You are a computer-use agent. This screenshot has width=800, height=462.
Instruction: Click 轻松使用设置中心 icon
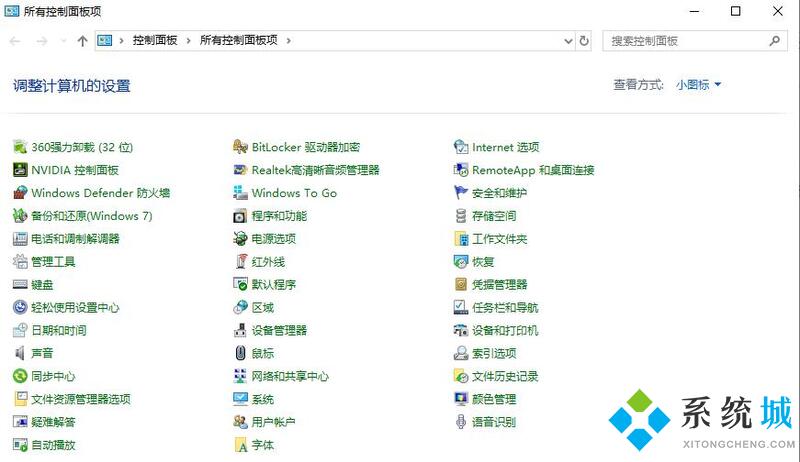20,307
